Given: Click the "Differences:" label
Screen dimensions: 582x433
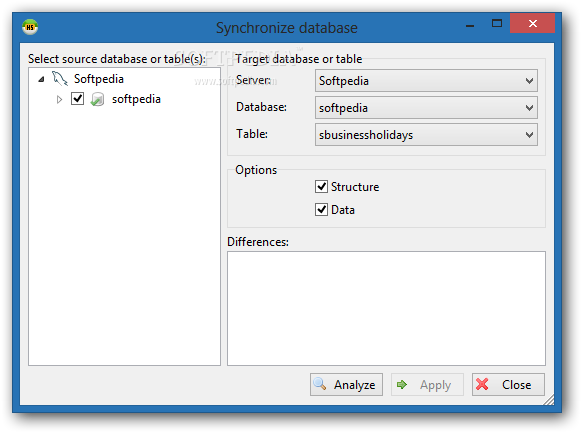Looking at the screenshot, I should point(258,242).
